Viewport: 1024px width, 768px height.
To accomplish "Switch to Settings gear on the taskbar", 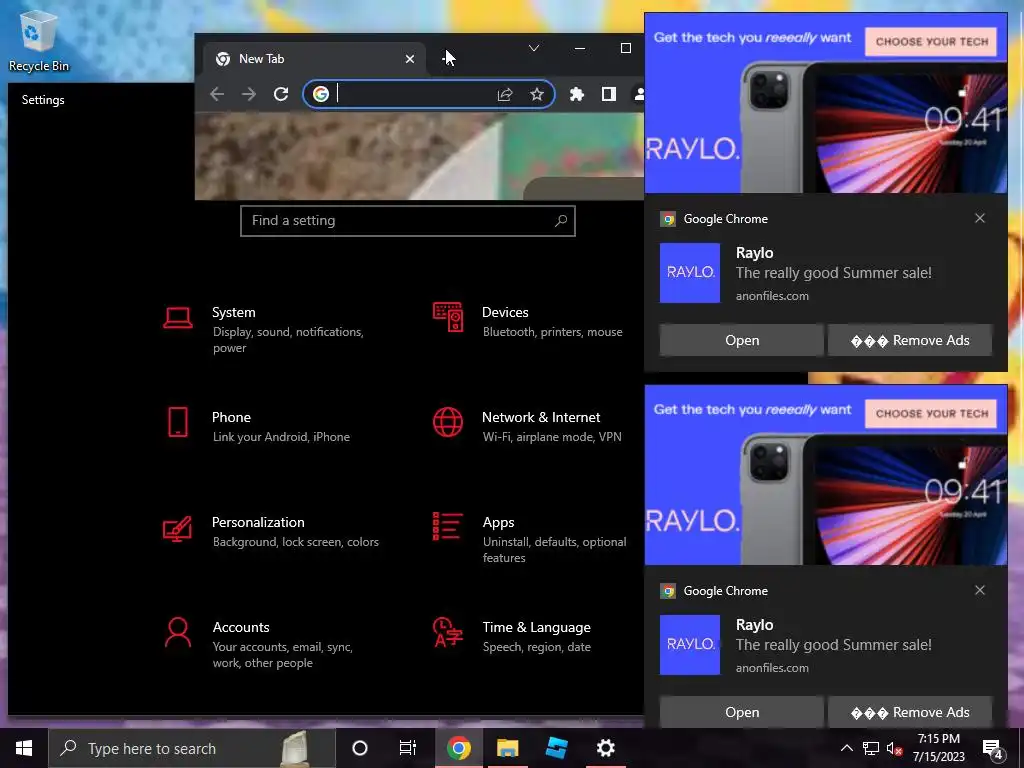I will click(x=605, y=748).
